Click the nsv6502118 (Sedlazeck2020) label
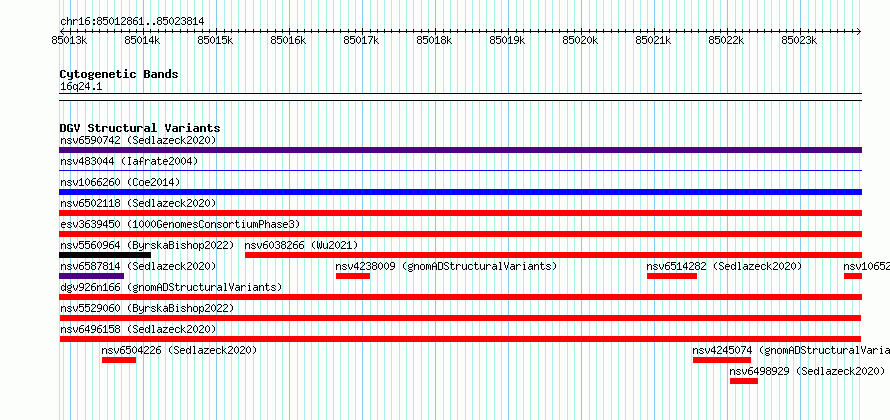The height and width of the screenshot is (420, 890). tap(138, 203)
